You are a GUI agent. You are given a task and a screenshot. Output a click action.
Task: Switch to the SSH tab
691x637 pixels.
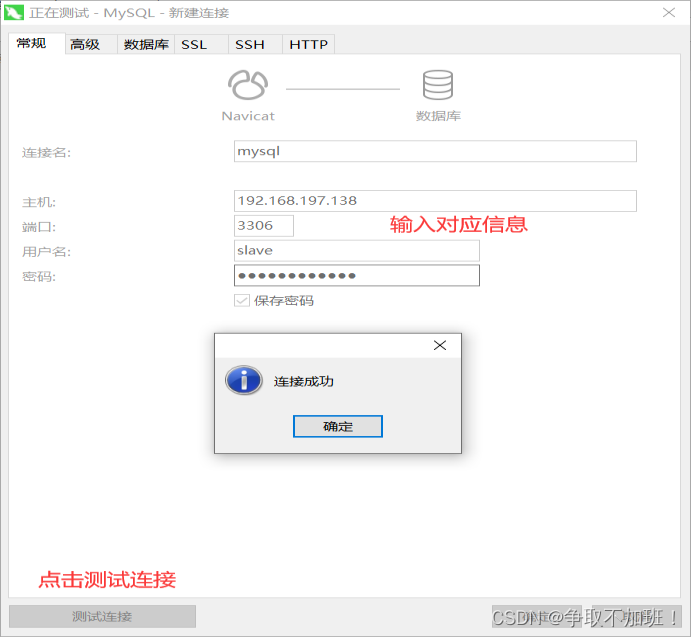(x=255, y=44)
